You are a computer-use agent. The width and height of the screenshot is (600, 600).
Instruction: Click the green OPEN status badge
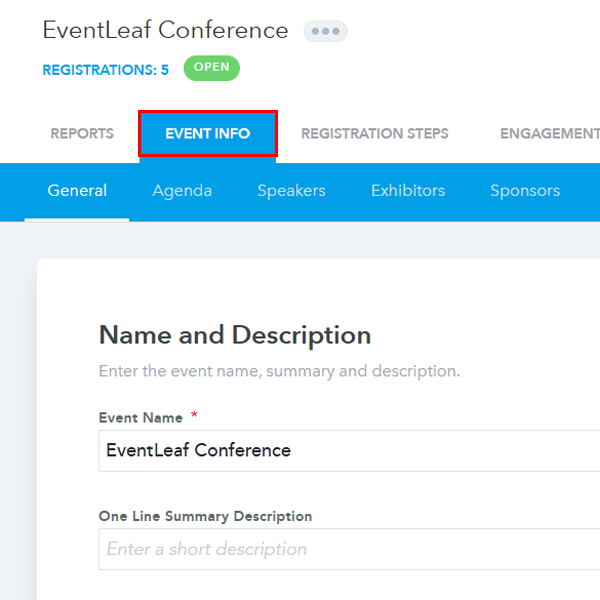point(212,68)
